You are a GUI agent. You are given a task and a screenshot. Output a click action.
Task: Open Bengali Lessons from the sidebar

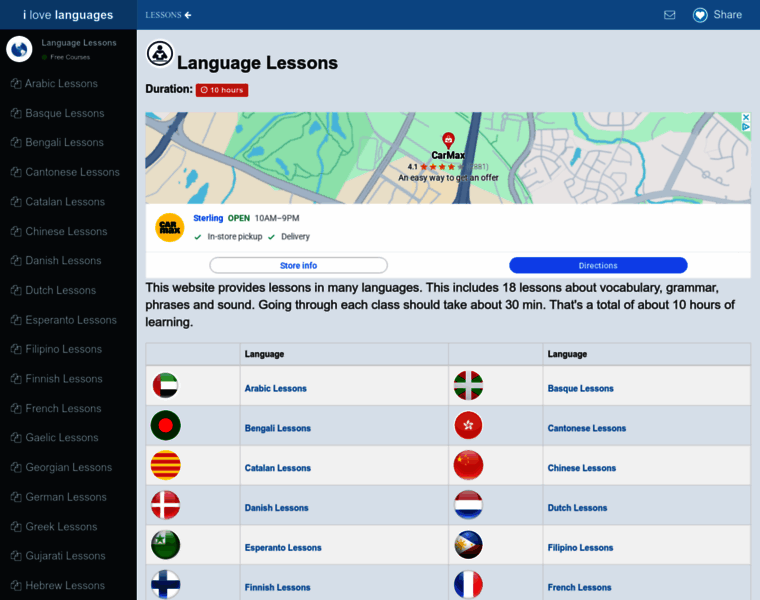point(64,142)
